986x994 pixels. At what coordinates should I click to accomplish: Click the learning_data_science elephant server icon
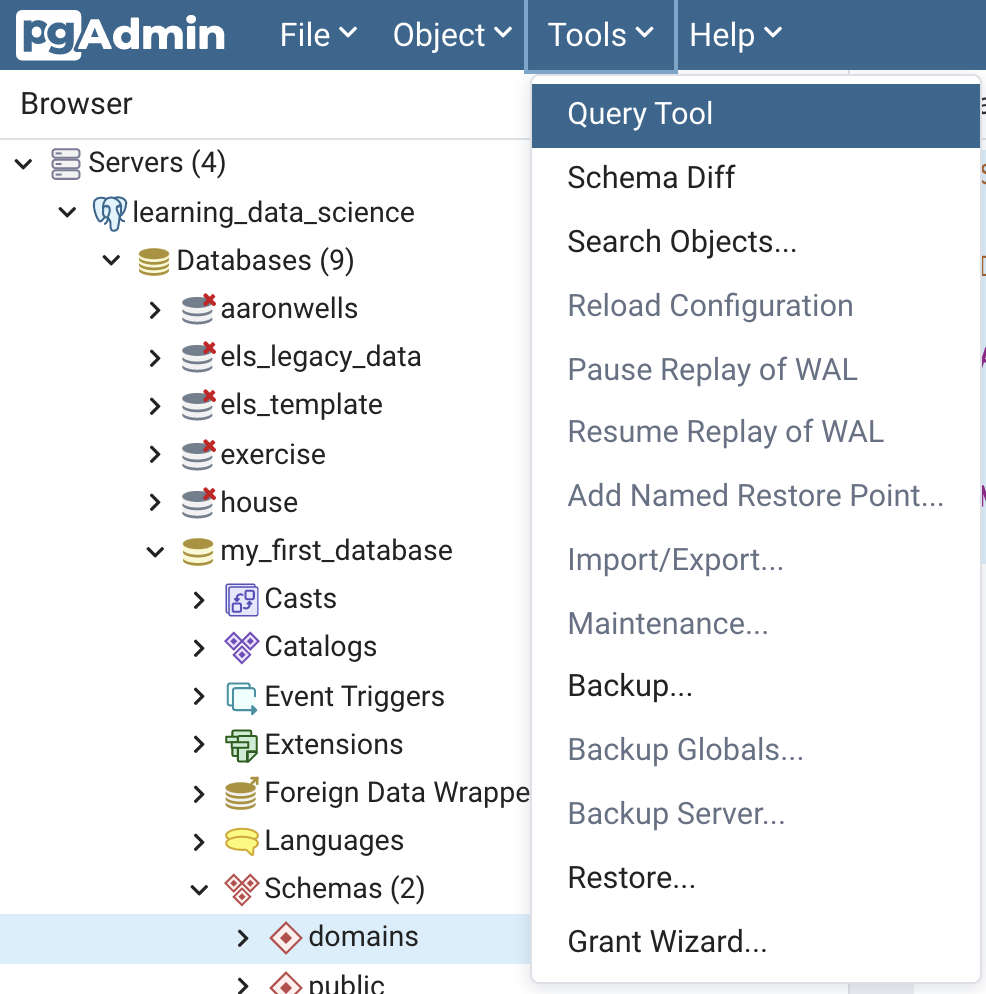coord(110,212)
